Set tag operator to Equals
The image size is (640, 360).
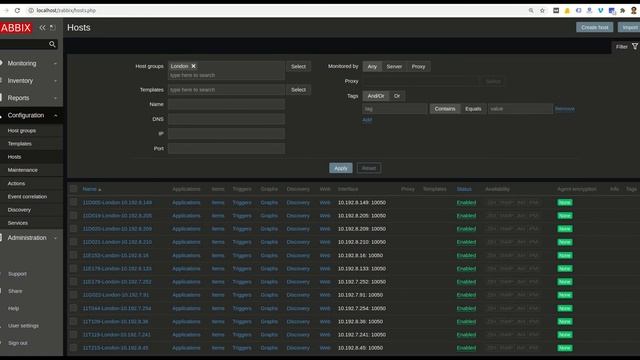coord(473,109)
